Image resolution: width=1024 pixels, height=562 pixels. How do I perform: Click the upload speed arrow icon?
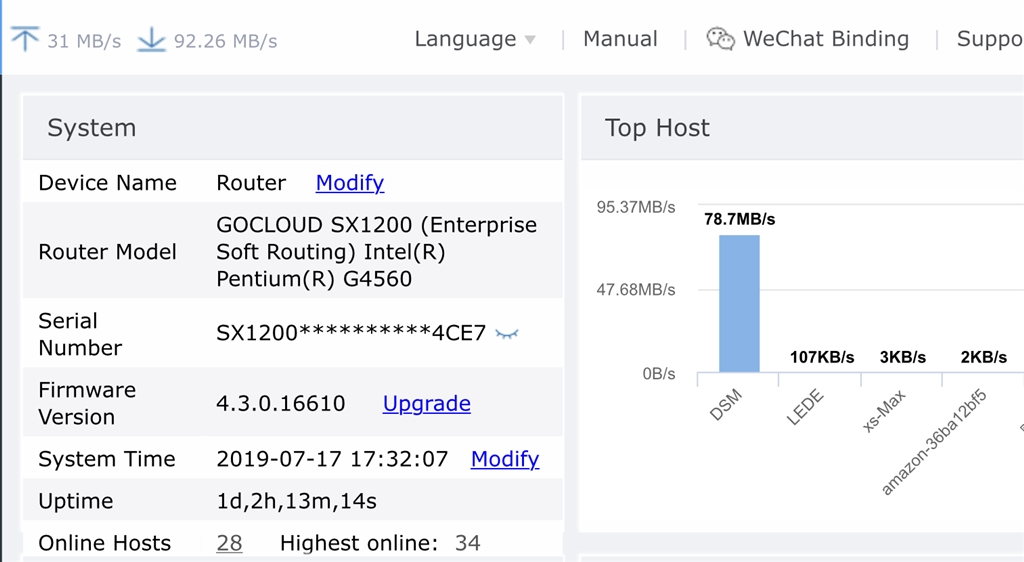pos(25,39)
